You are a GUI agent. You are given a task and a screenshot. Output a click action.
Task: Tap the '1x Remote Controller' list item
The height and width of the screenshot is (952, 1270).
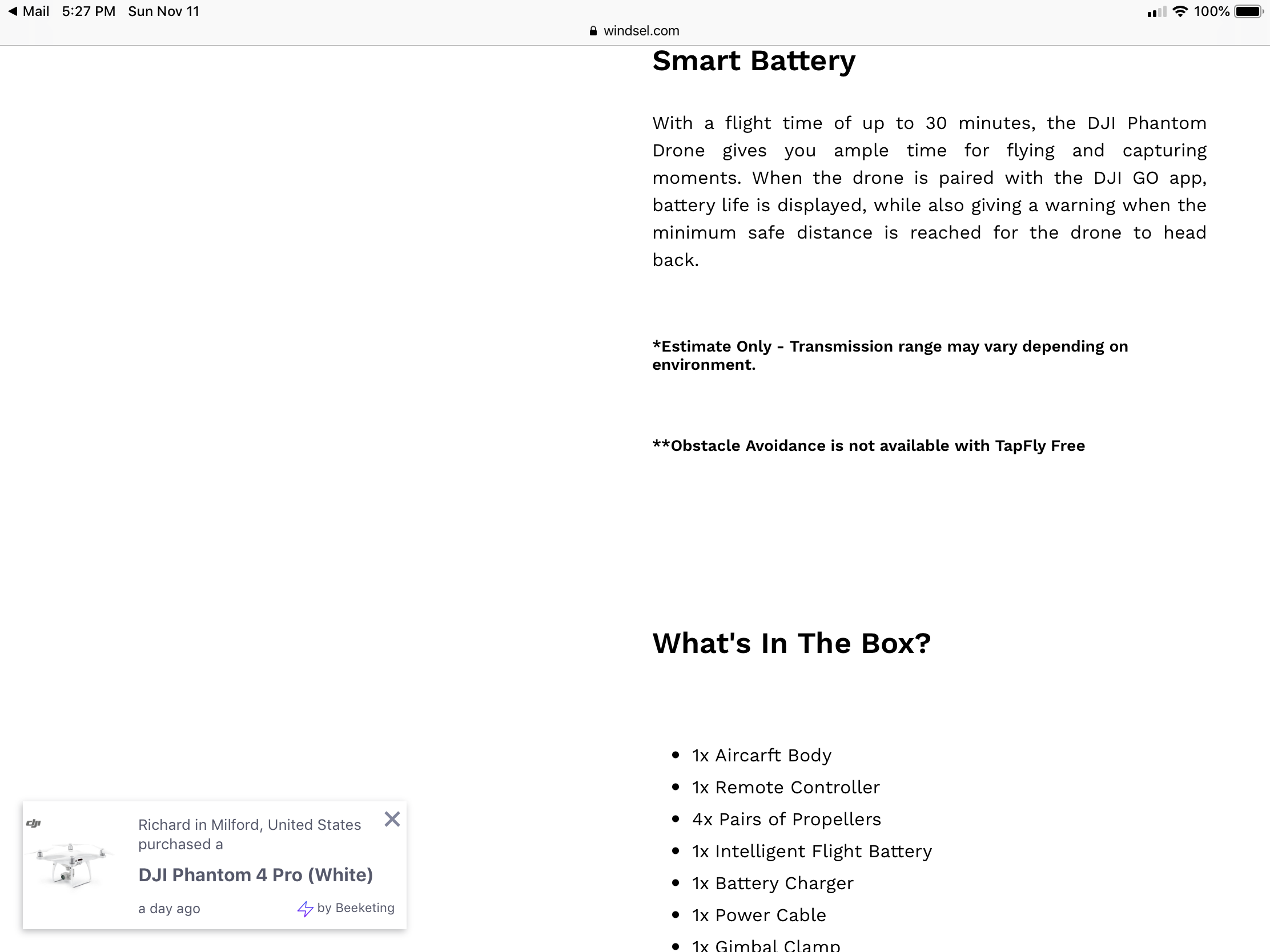(785, 787)
